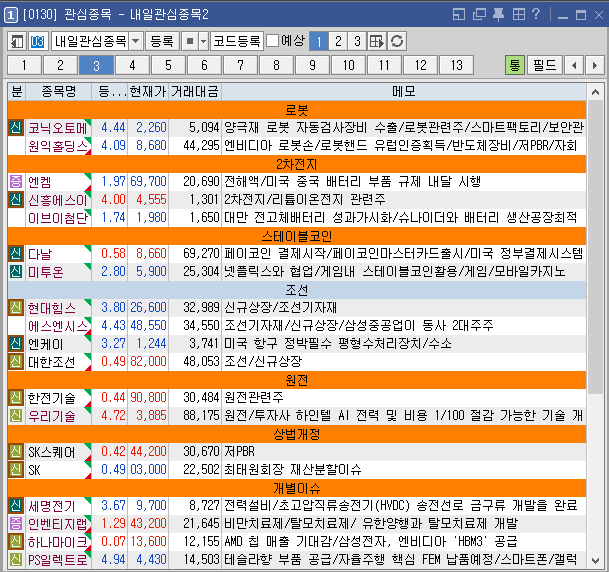Screen dimensions: 609x572
Task: Click the title bar duplicate window icon
Action: [x=479, y=15]
